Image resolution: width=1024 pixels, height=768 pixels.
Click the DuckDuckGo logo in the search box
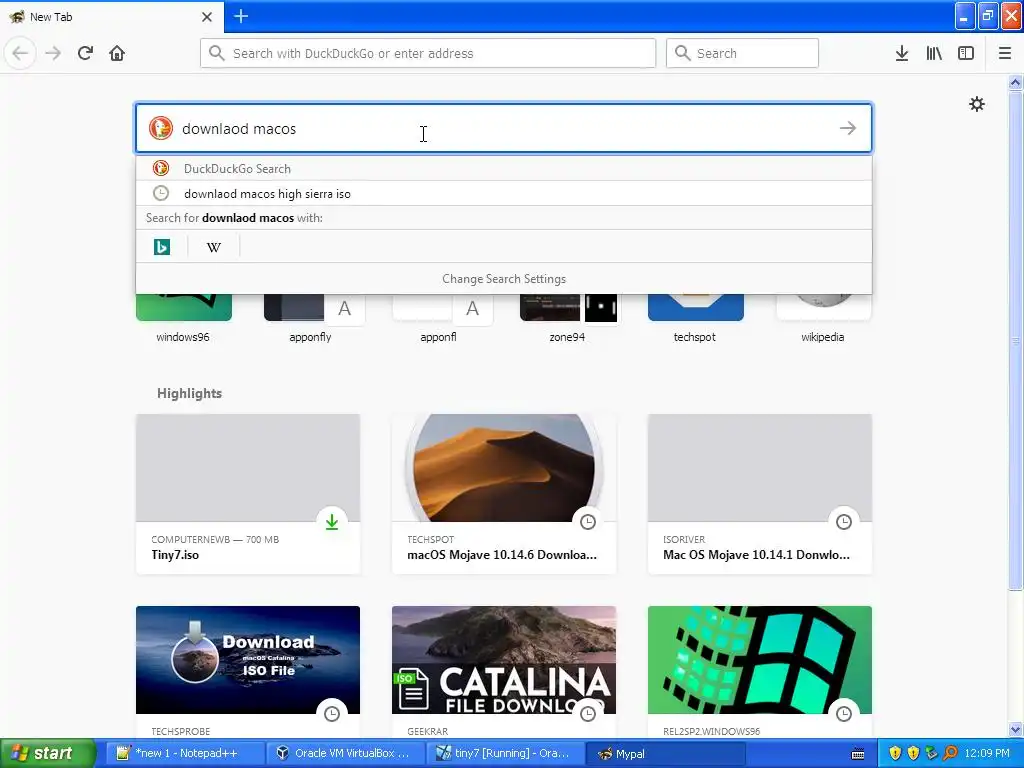[x=161, y=128]
